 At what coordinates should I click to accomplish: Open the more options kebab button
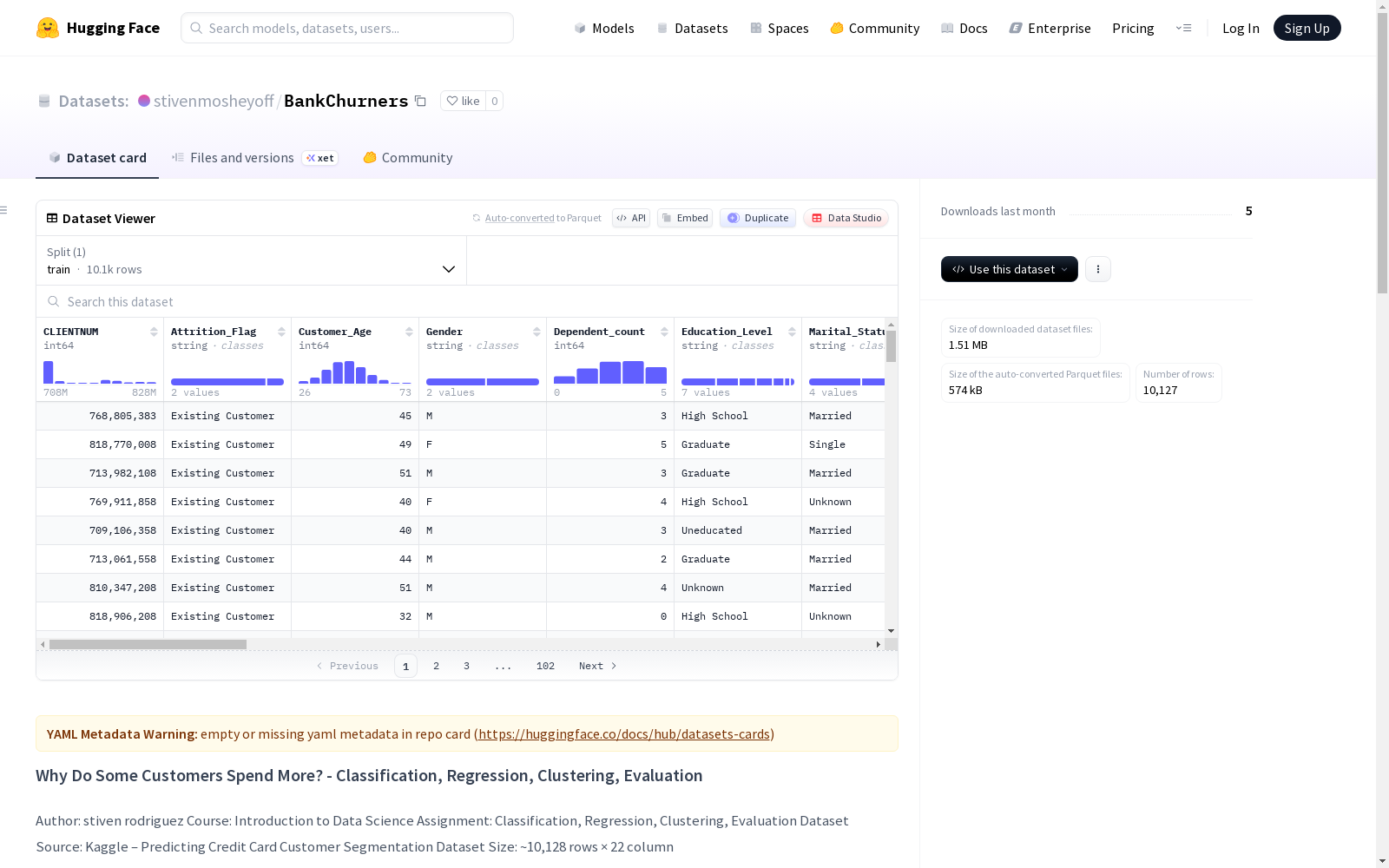point(1098,269)
